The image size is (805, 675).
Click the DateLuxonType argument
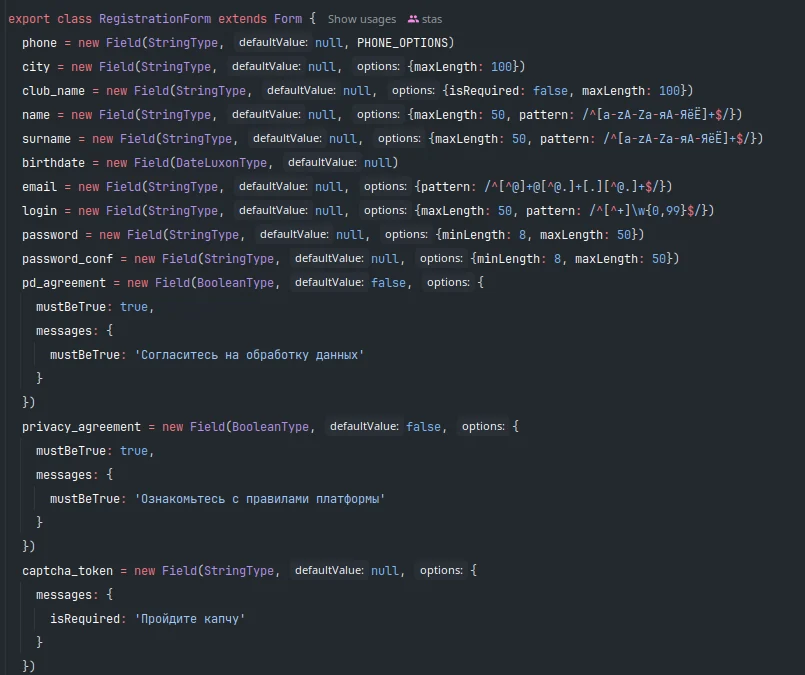(221, 163)
